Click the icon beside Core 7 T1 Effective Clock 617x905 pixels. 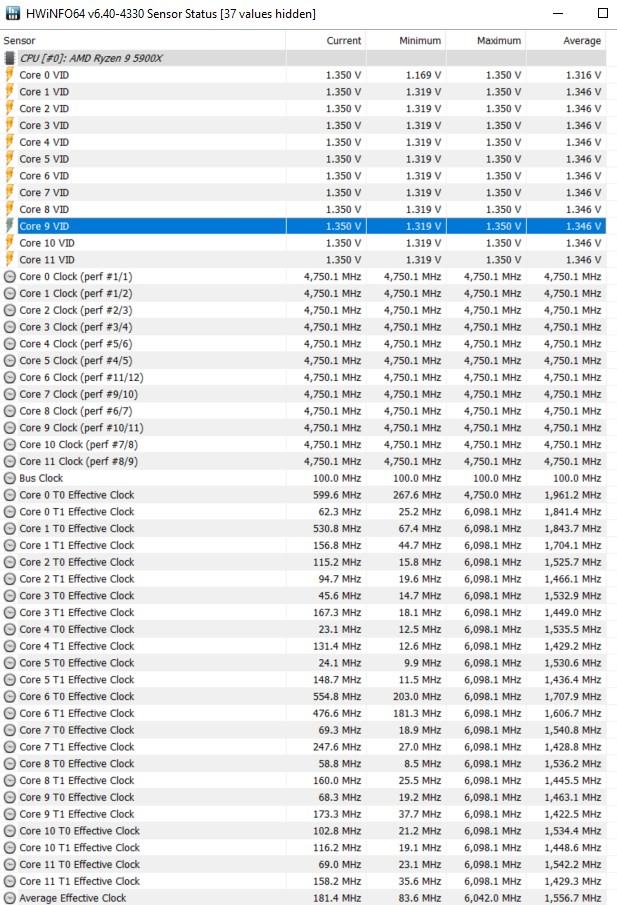tap(9, 746)
